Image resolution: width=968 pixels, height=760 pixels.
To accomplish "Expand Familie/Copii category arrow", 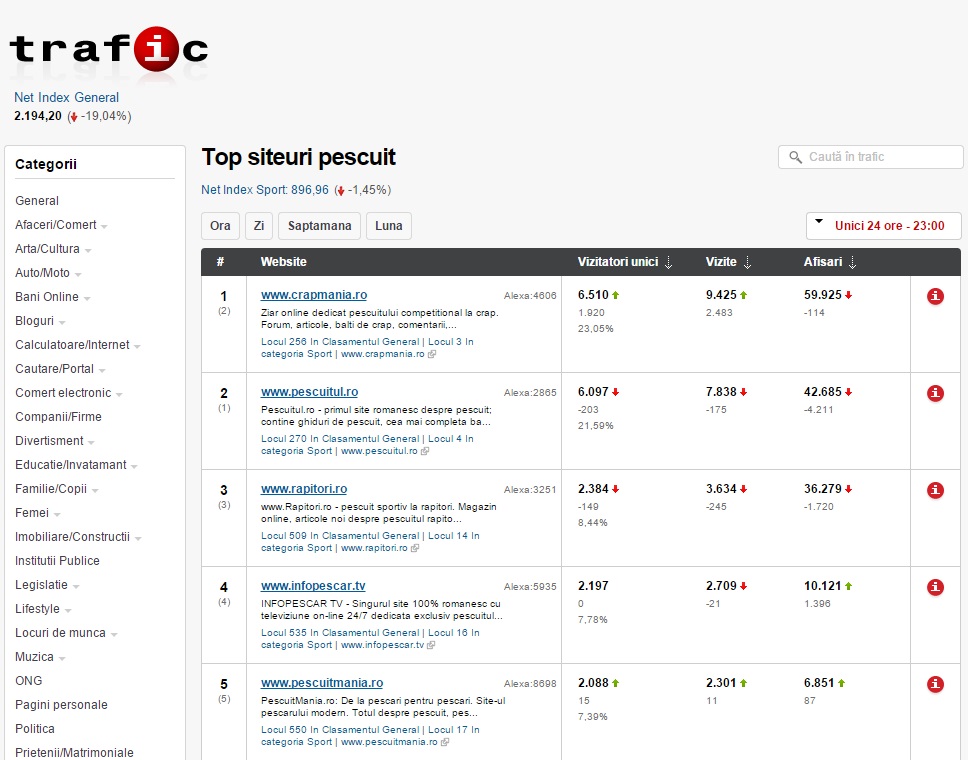I will point(94,491).
